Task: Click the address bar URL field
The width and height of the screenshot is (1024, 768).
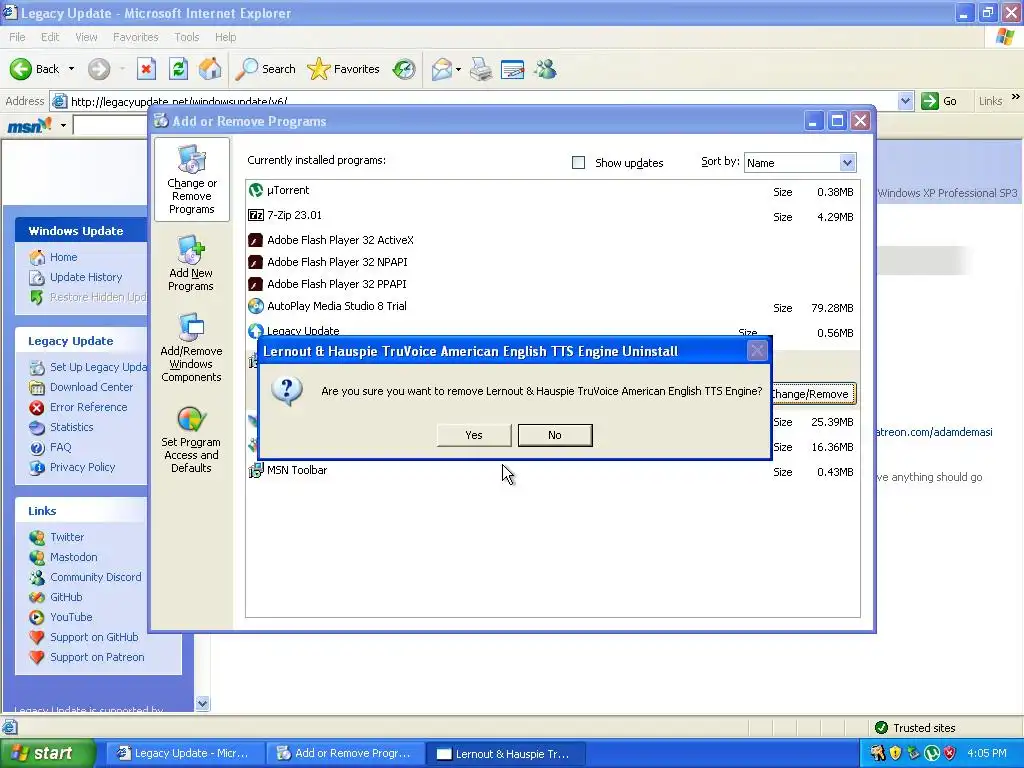Action: (482, 101)
